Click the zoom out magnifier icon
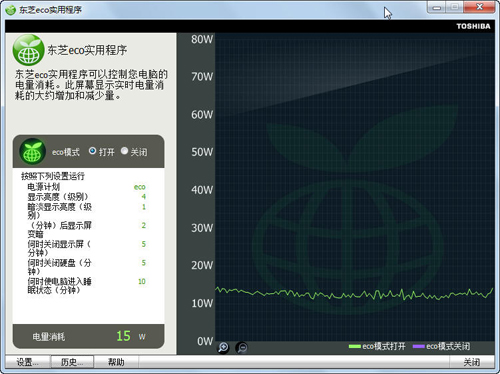 pos(242,348)
